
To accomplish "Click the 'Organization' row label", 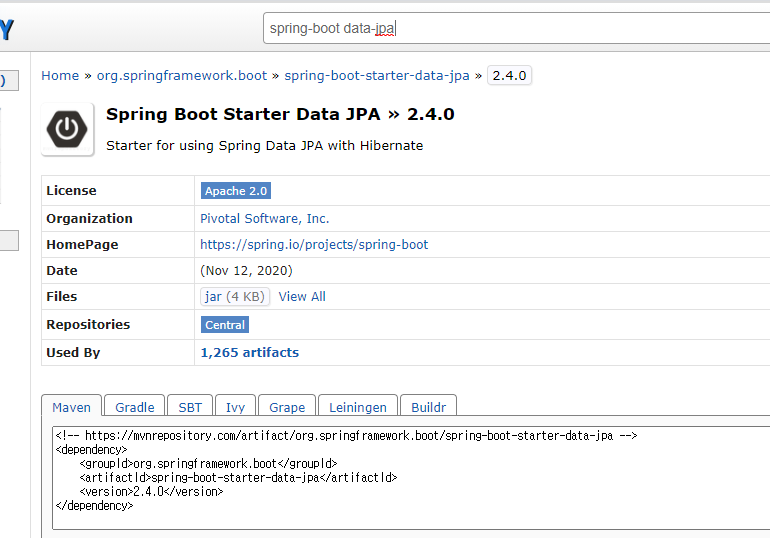I will (x=89, y=218).
